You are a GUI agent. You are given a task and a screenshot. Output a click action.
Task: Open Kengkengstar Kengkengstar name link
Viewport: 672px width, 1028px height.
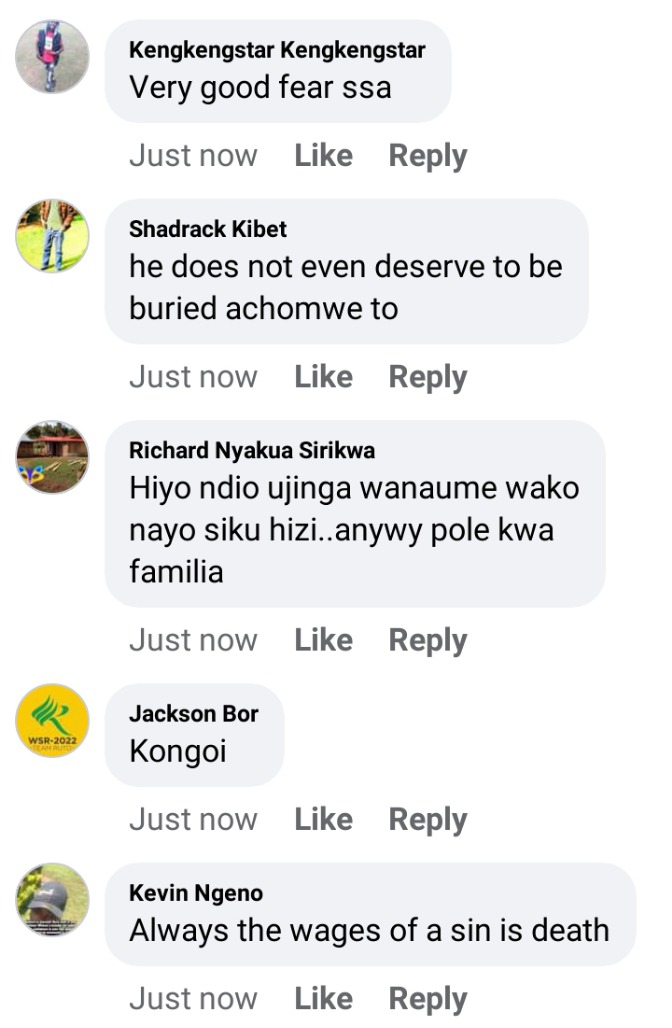pos(277,50)
